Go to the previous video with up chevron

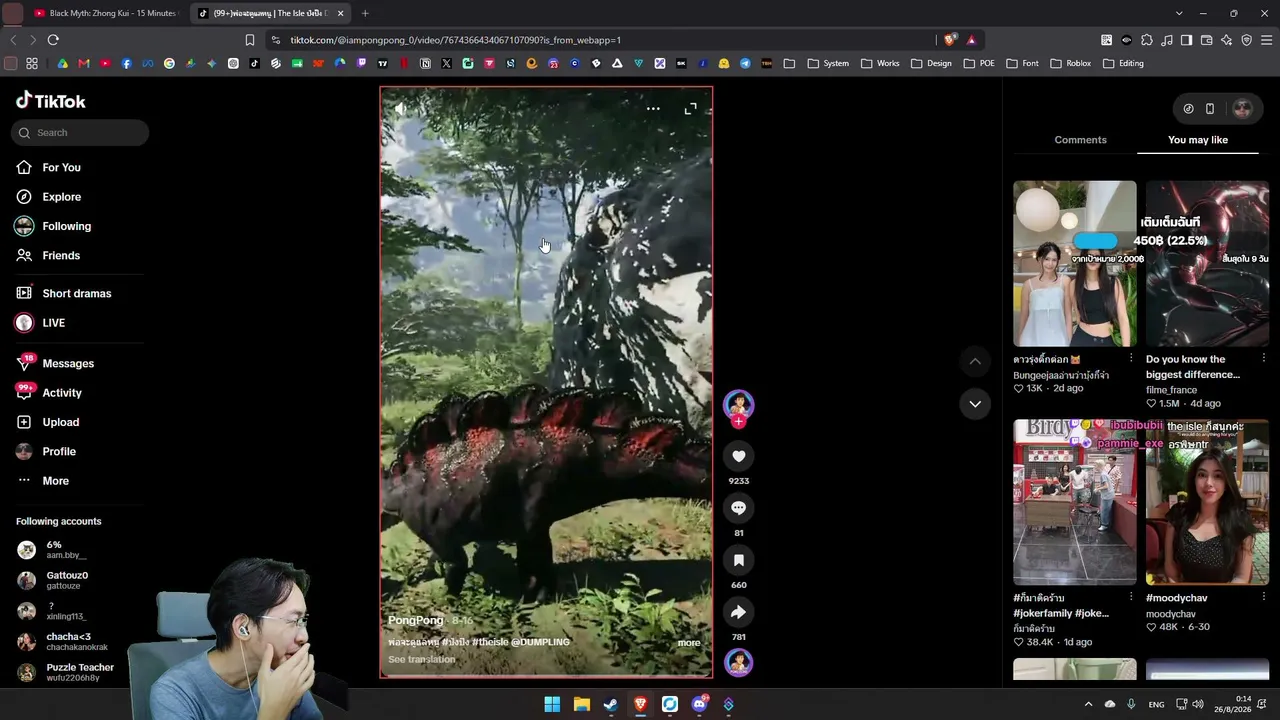(x=975, y=361)
